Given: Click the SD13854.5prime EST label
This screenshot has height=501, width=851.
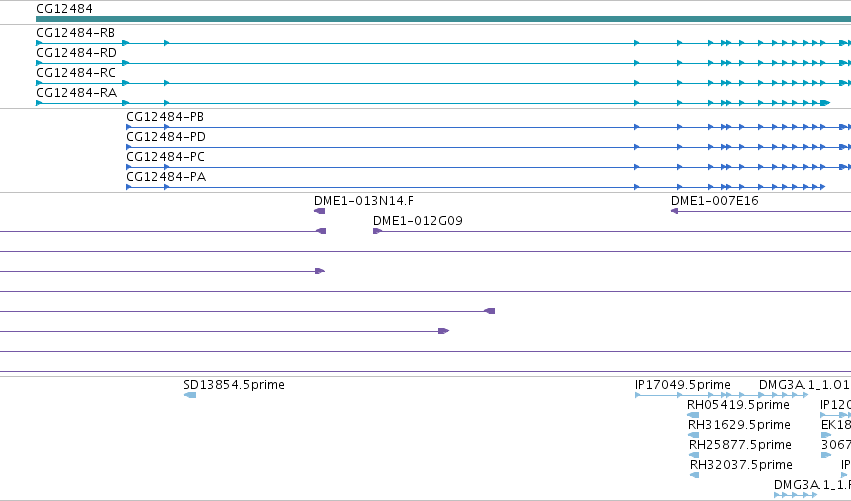Looking at the screenshot, I should (x=234, y=385).
